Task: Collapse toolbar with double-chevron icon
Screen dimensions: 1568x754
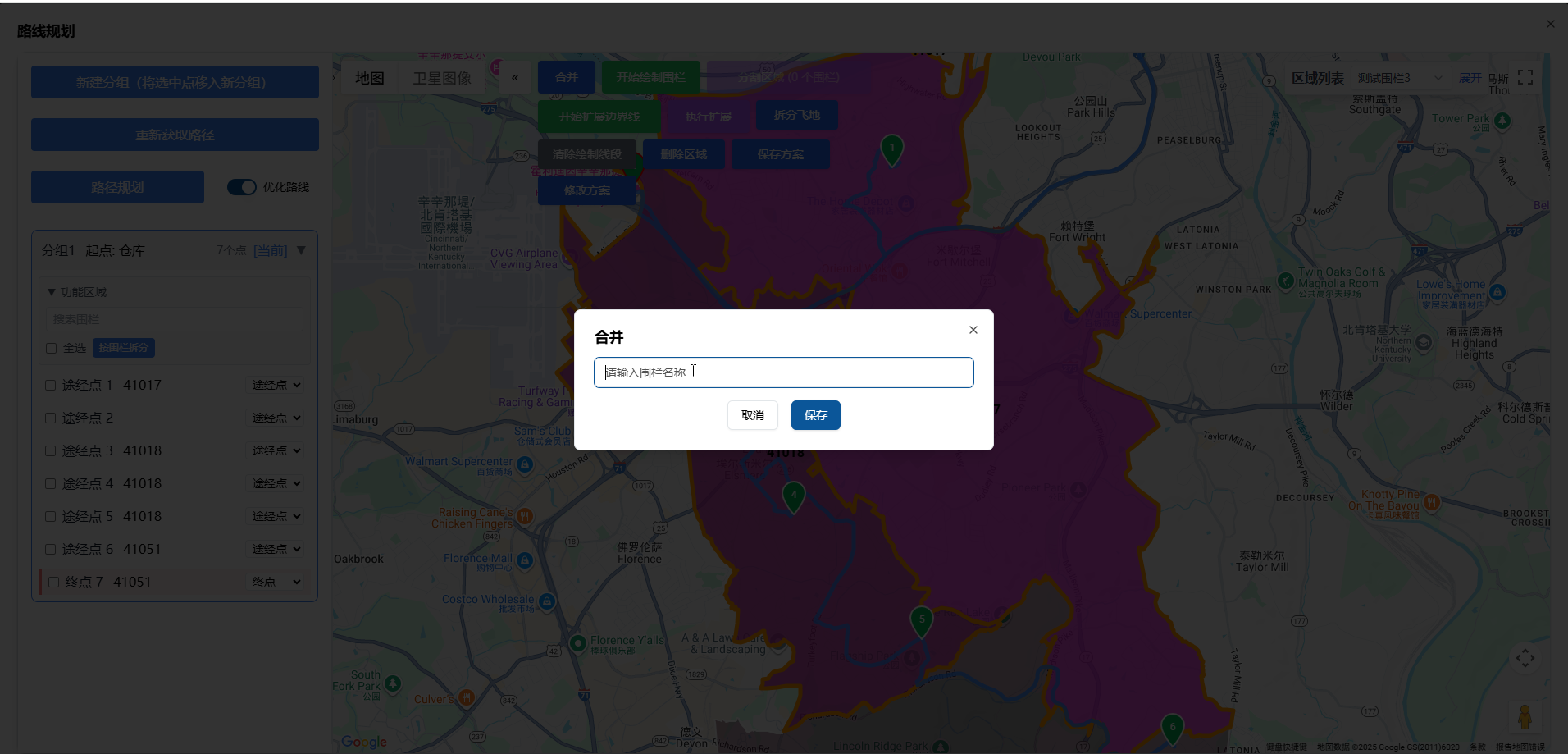Action: [515, 78]
